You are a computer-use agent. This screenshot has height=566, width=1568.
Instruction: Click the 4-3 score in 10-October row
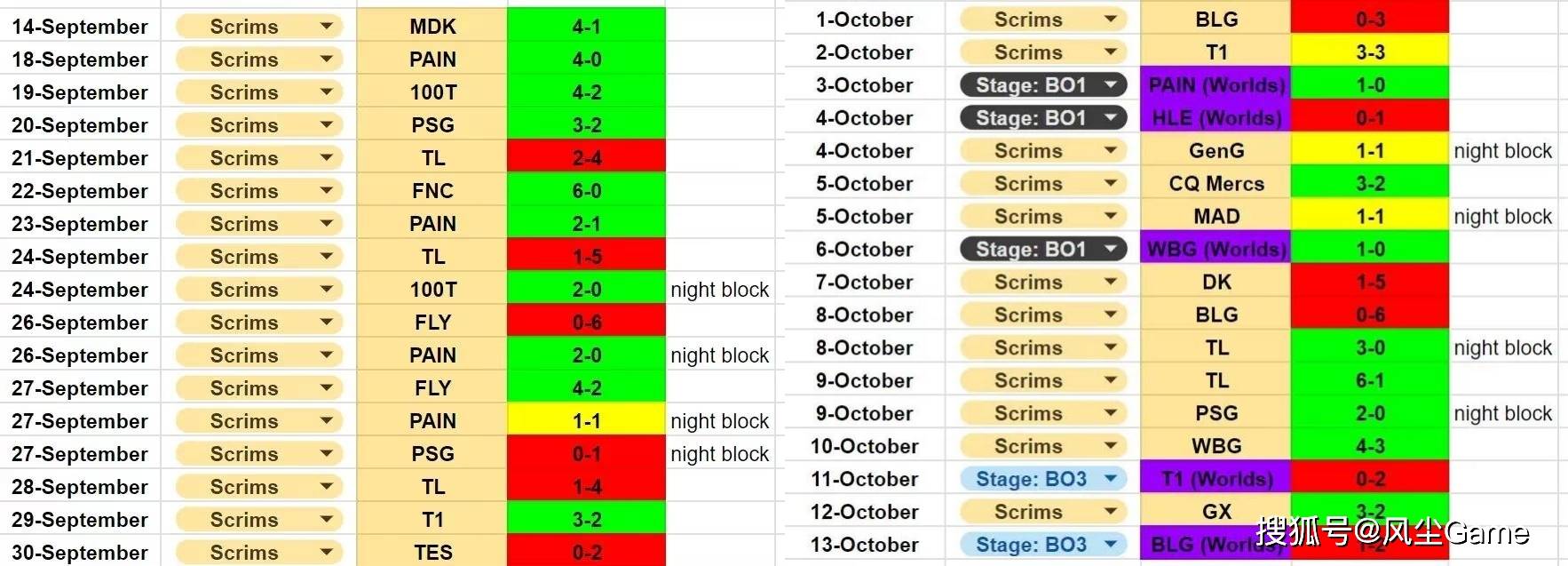pos(1369,446)
